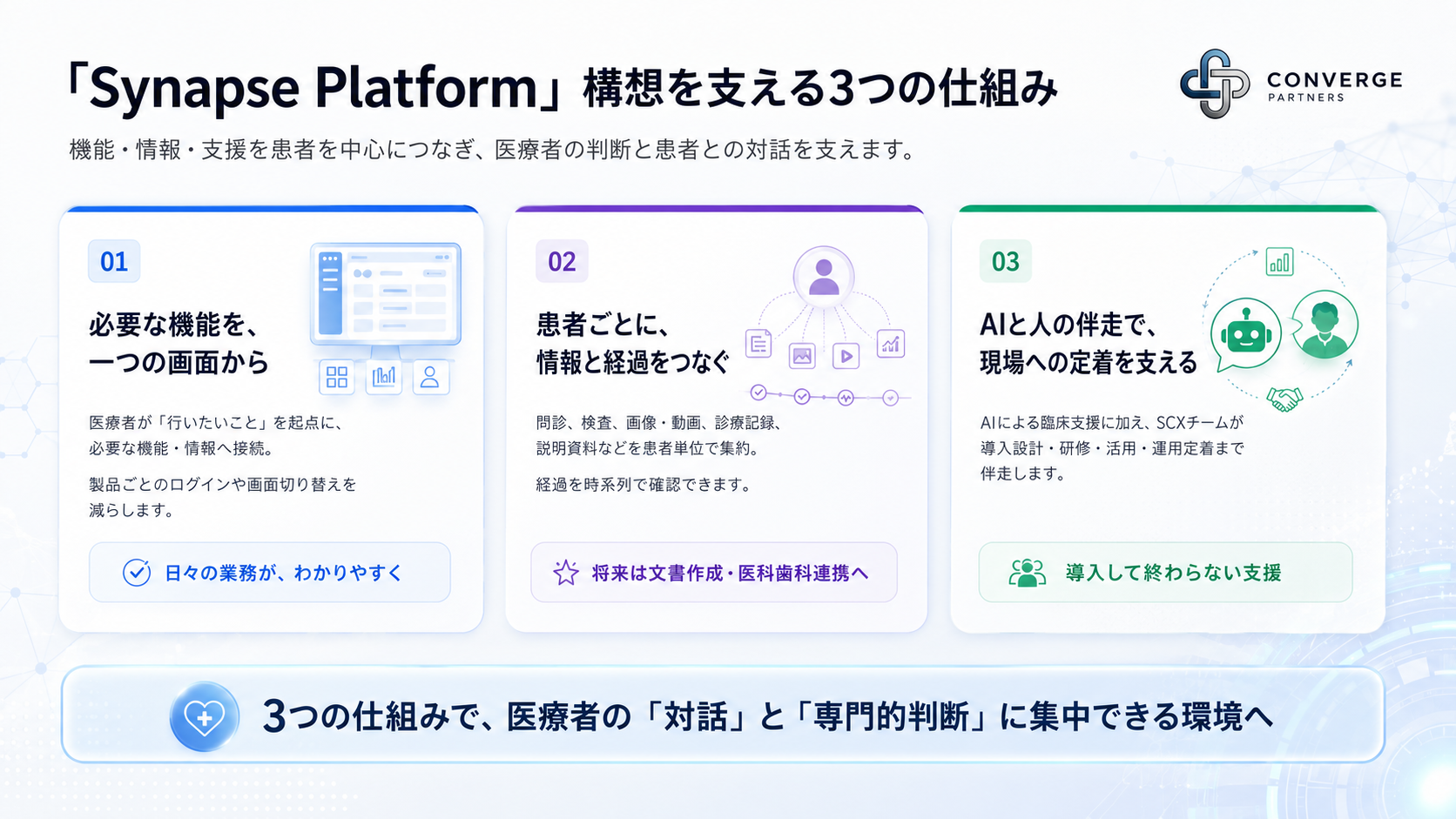1456x819 pixels.
Task: Click the grid icon under the monitor
Action: 337,377
